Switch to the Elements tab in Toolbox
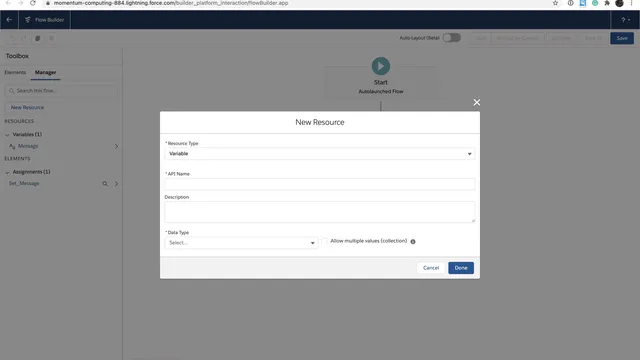The height and width of the screenshot is (360, 640). coord(15,72)
